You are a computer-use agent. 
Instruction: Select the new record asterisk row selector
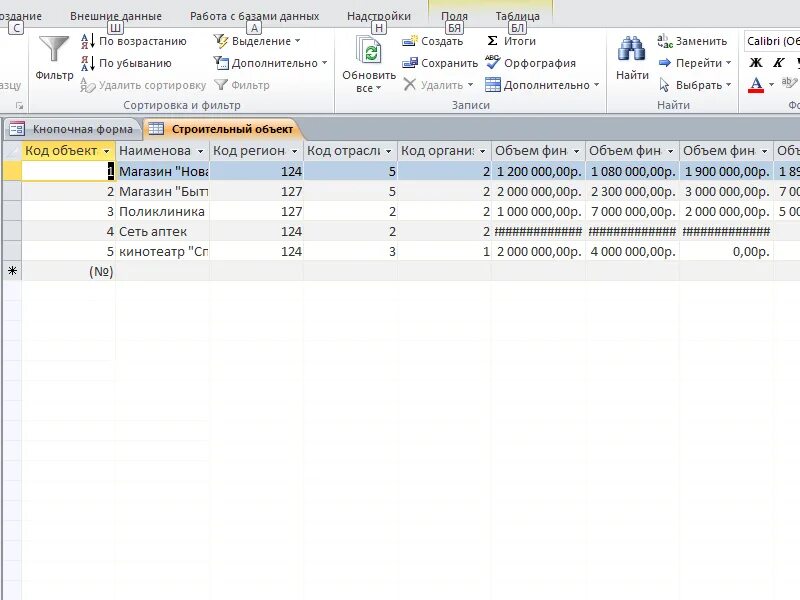(12, 271)
